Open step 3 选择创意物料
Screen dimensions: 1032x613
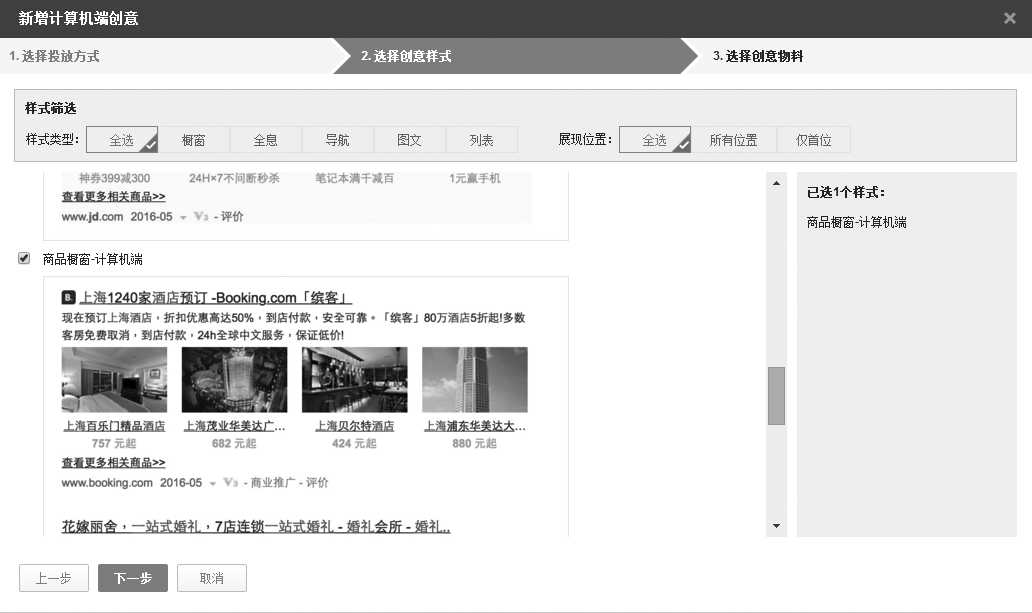(x=758, y=56)
